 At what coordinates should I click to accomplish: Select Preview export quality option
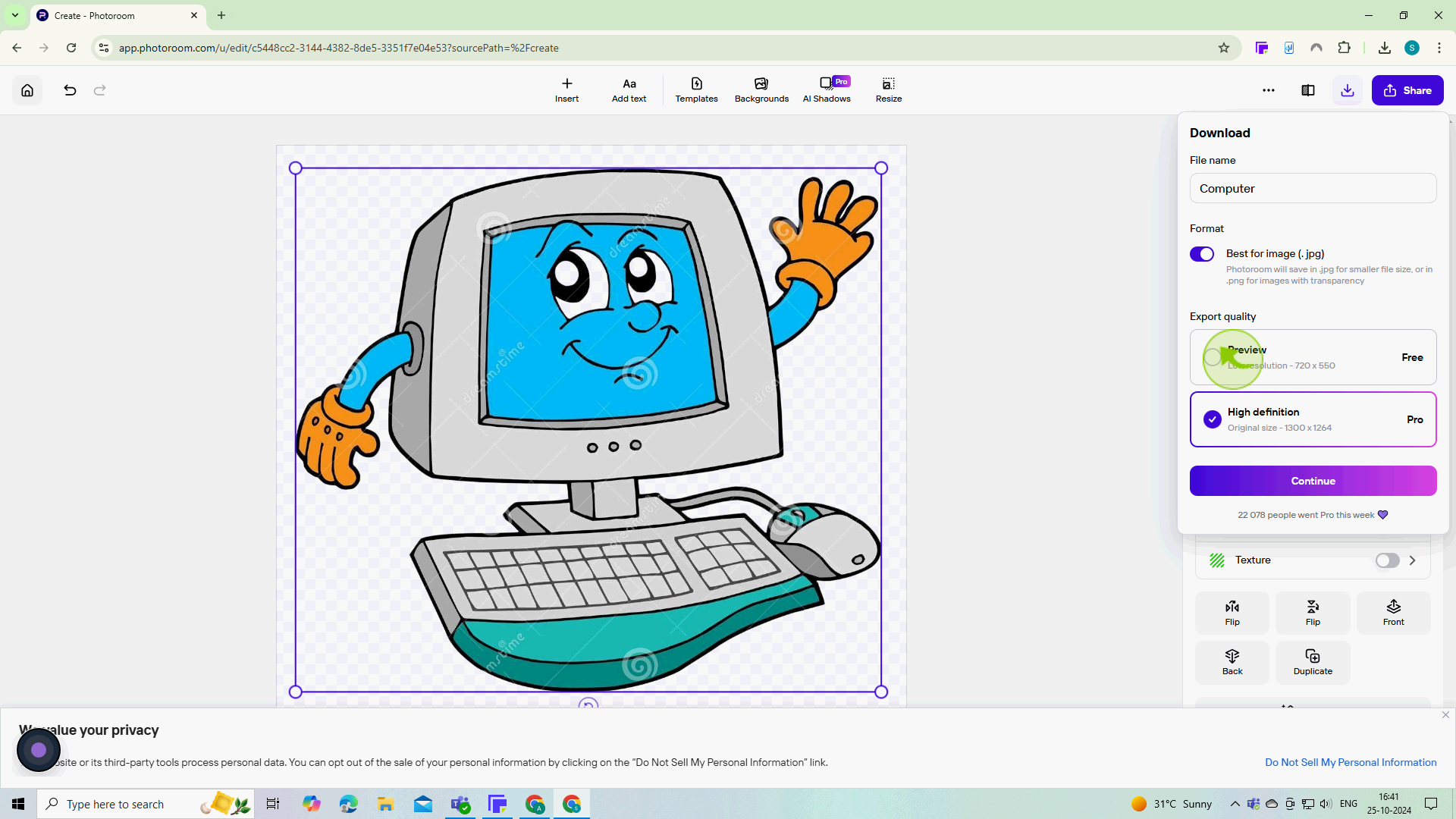coord(1213,357)
